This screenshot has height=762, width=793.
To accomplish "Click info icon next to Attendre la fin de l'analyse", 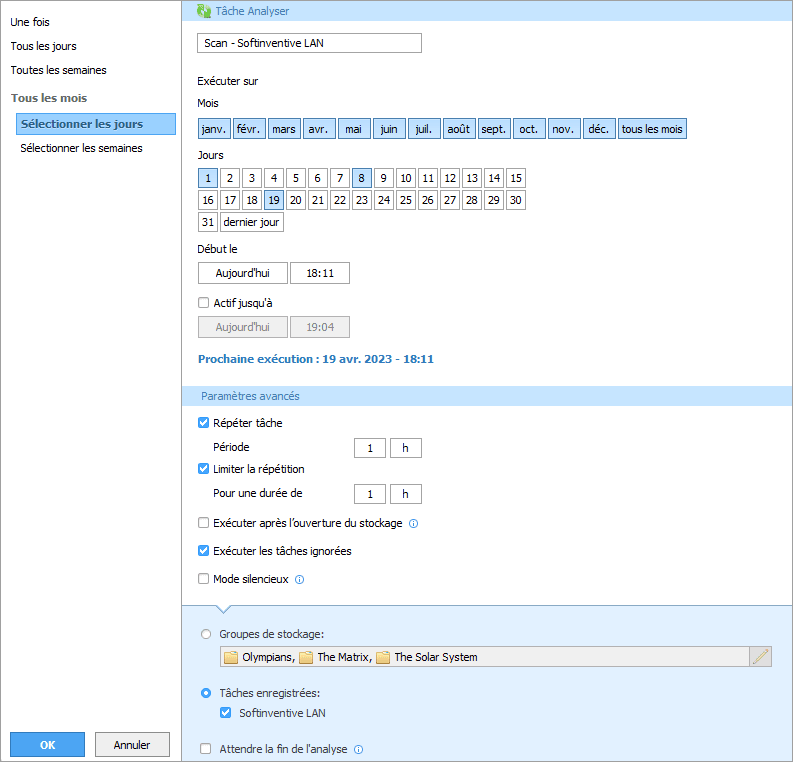I will (358, 749).
